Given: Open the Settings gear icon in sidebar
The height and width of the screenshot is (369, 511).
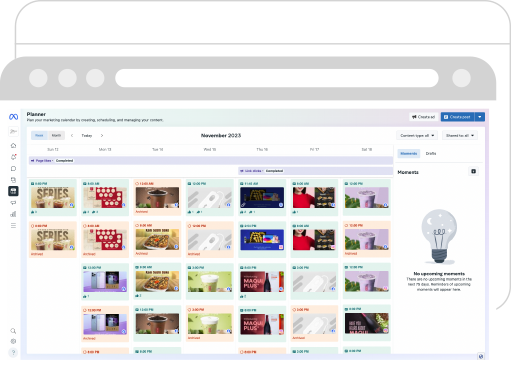Looking at the screenshot, I should [x=13, y=341].
